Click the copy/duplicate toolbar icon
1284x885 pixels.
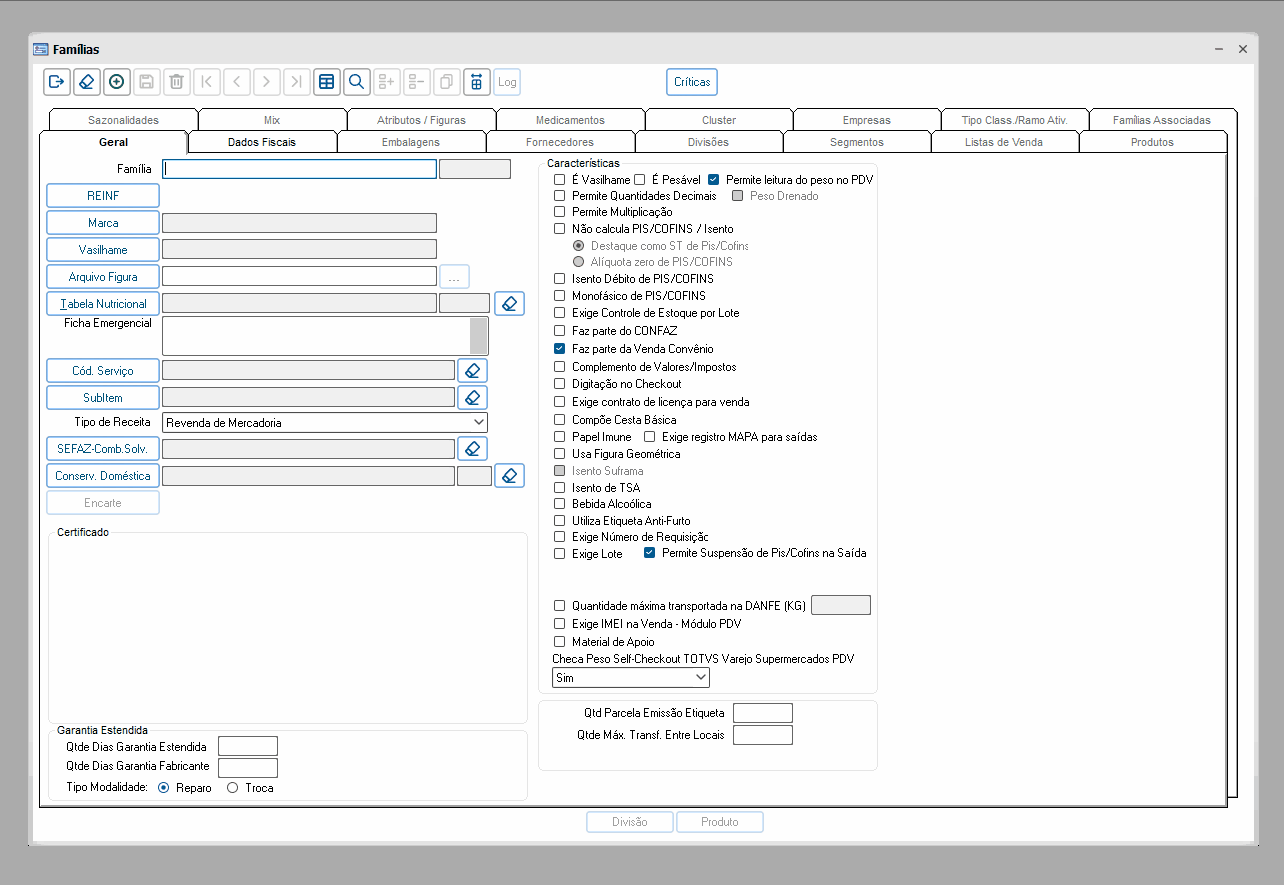pos(447,82)
